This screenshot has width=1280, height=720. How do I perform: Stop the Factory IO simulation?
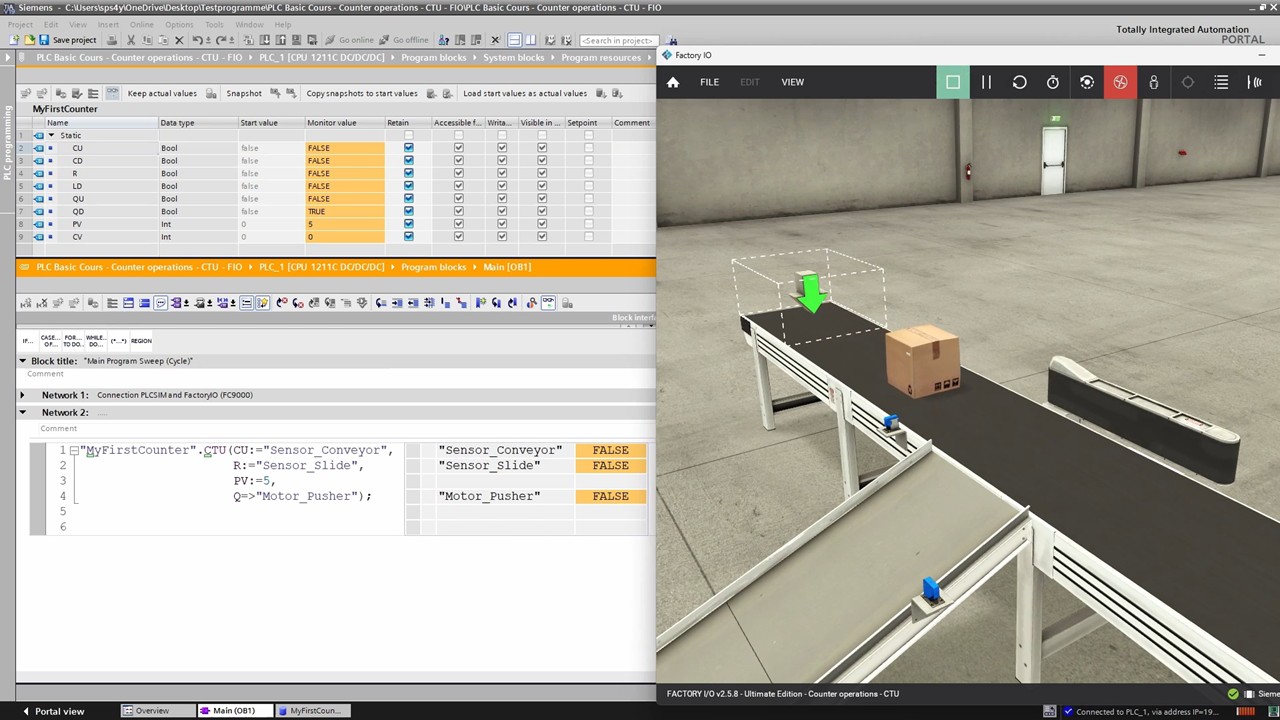[x=952, y=82]
